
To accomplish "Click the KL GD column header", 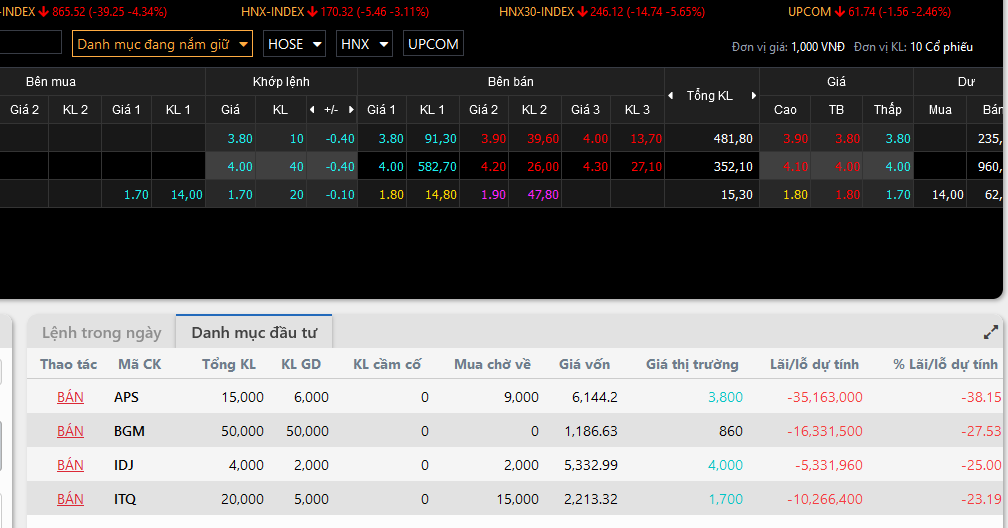I will pos(301,364).
